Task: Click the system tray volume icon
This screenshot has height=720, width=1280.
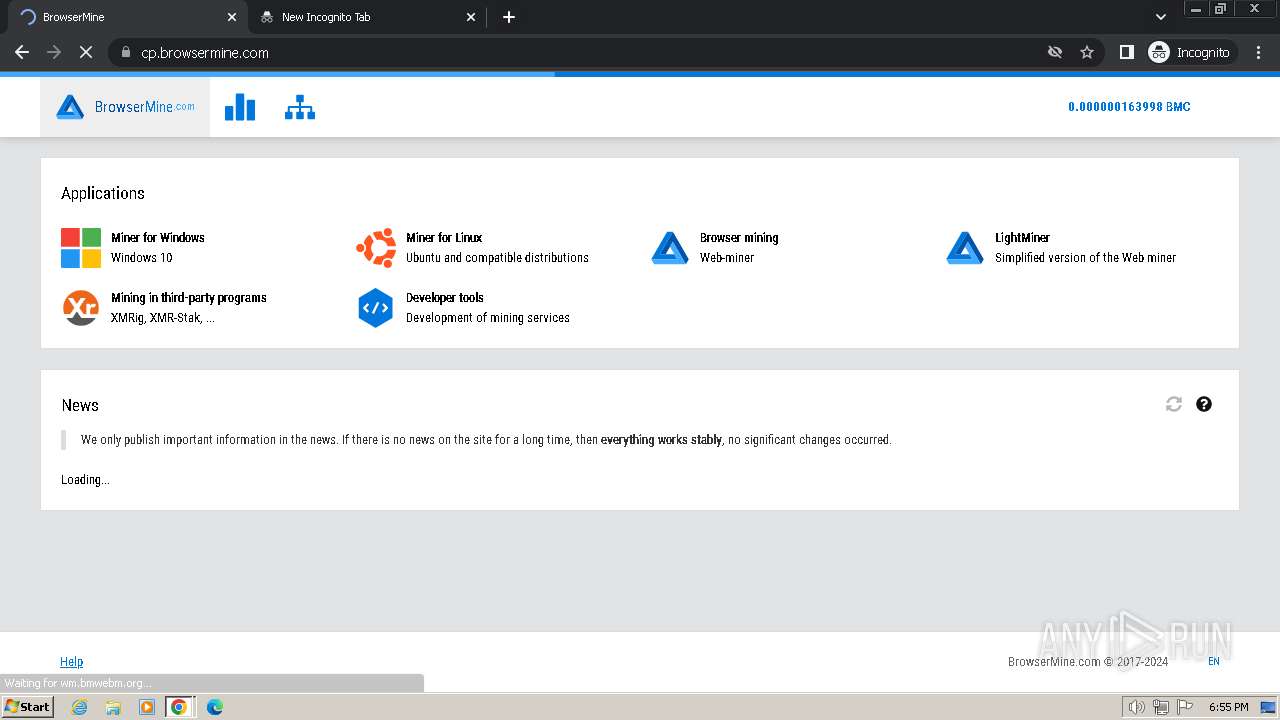Action: (1136, 707)
